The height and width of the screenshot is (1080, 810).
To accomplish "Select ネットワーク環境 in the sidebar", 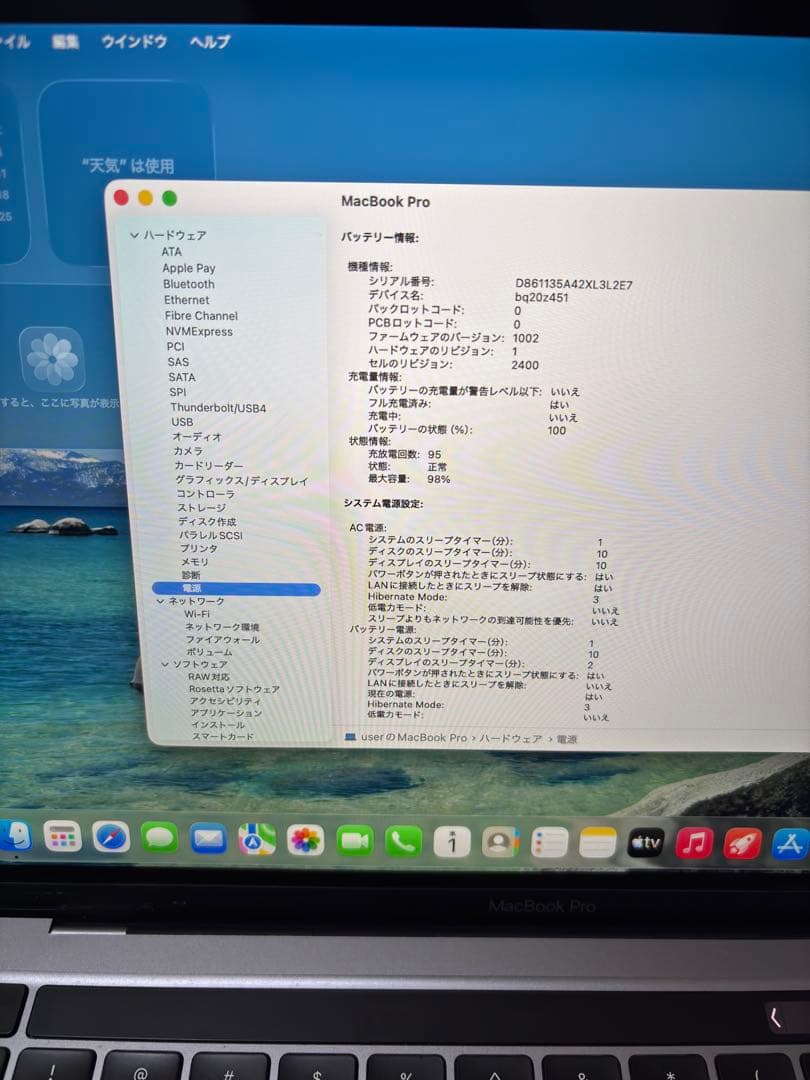I will (222, 627).
